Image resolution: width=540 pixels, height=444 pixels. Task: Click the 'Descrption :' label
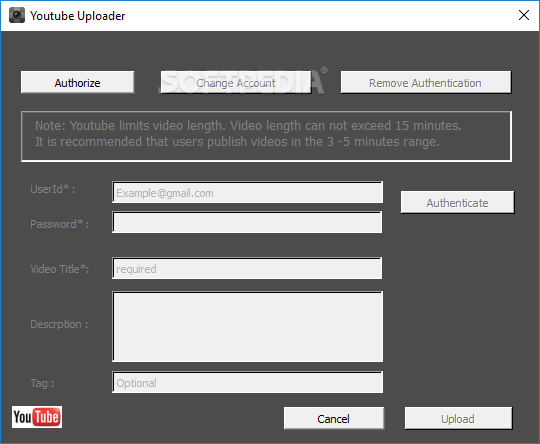pyautogui.click(x=59, y=324)
